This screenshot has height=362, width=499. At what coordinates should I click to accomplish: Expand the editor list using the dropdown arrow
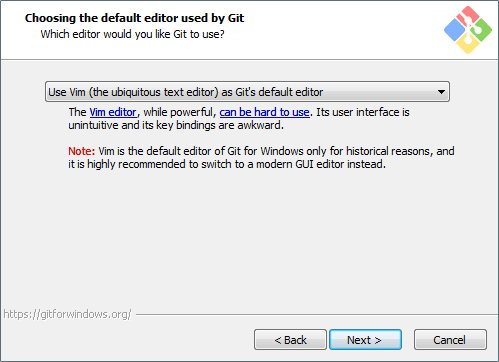tap(441, 92)
